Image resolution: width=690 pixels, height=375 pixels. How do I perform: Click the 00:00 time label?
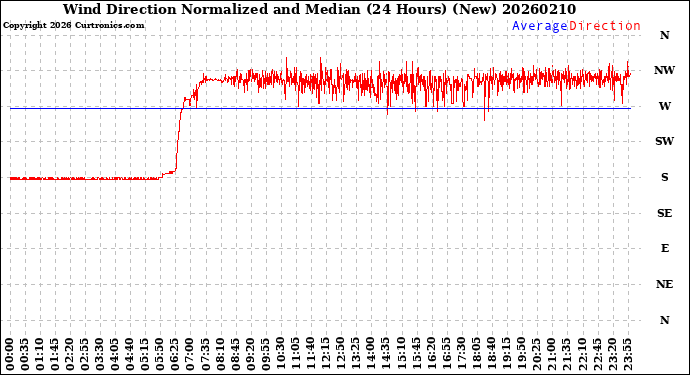(10, 355)
